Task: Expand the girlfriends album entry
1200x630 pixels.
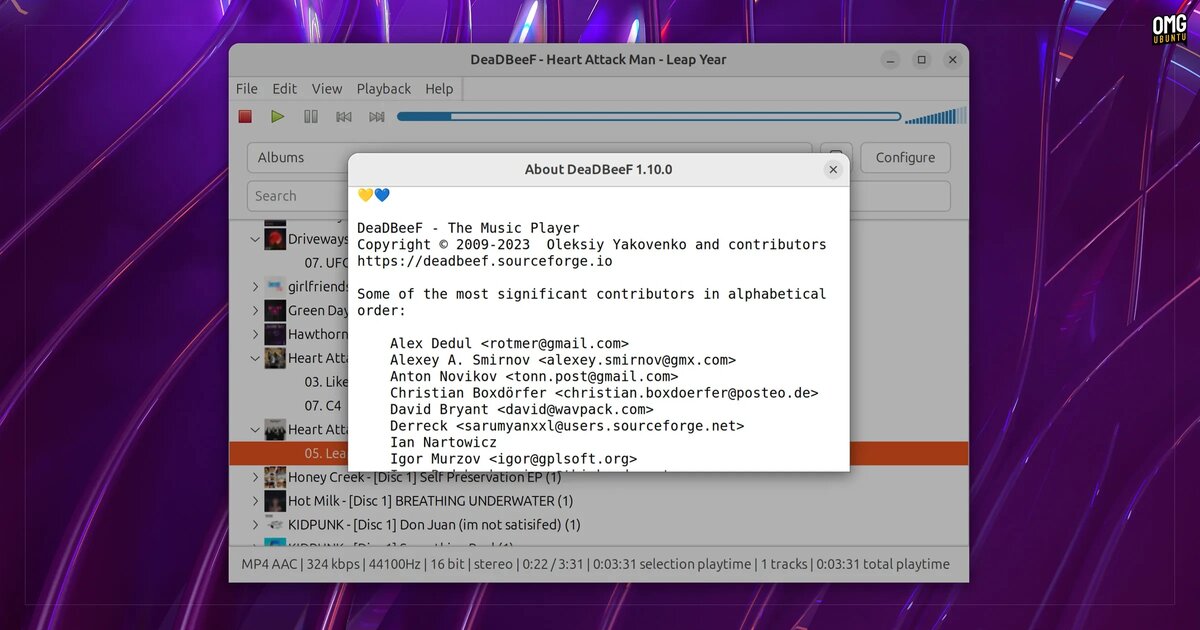Action: [255, 286]
